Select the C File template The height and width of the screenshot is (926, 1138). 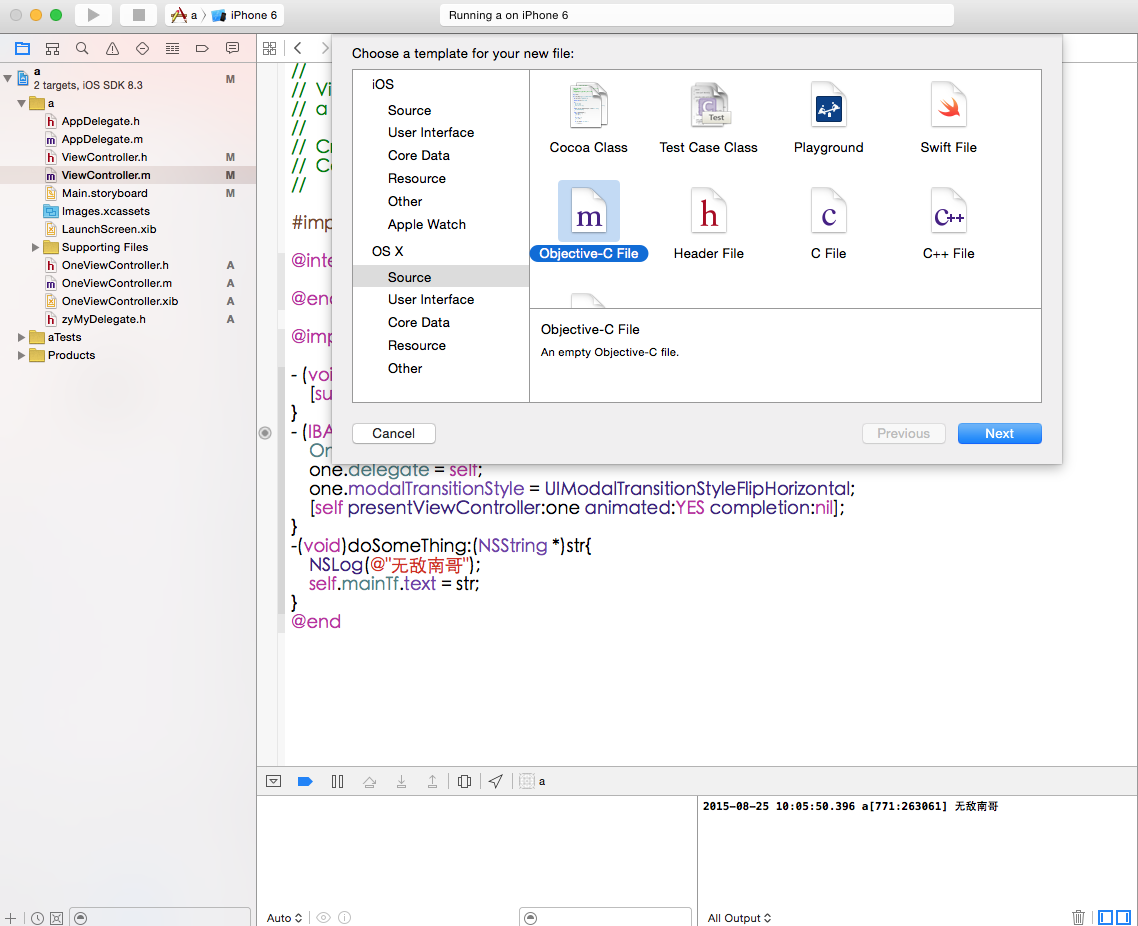[x=828, y=221]
